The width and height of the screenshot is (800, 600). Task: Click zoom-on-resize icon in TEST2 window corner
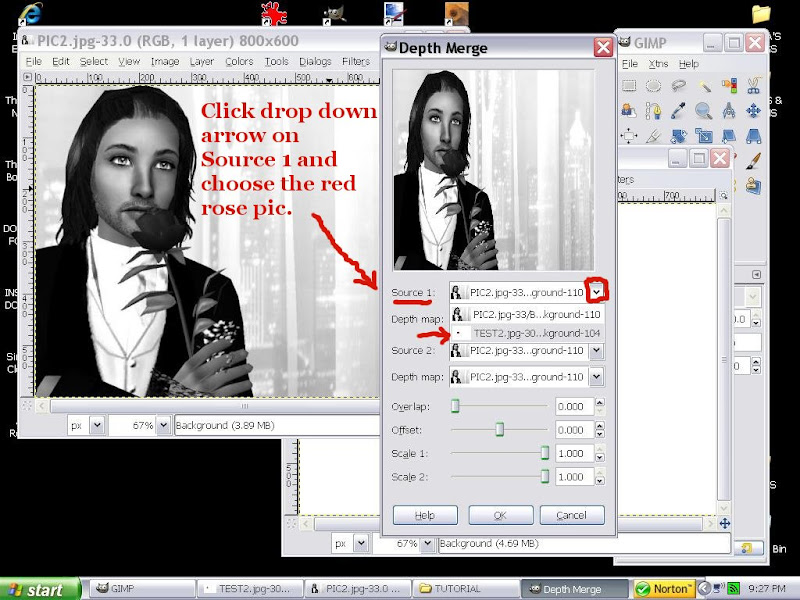723,196
